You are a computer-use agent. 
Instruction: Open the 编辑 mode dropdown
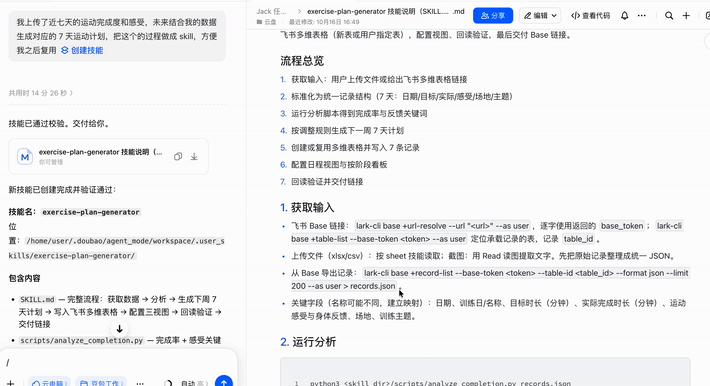[x=540, y=15]
